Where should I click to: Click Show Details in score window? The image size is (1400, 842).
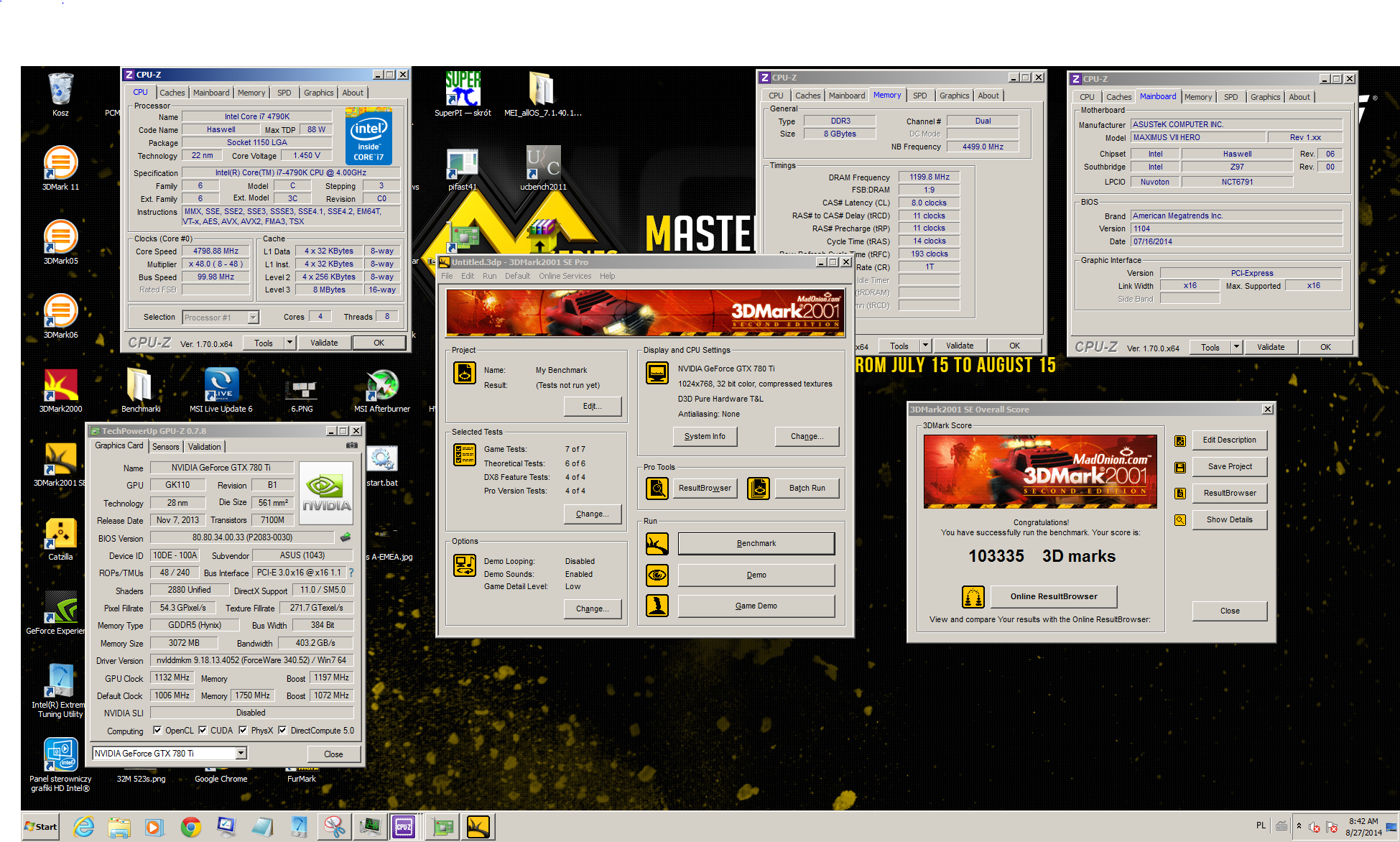pyautogui.click(x=1230, y=519)
